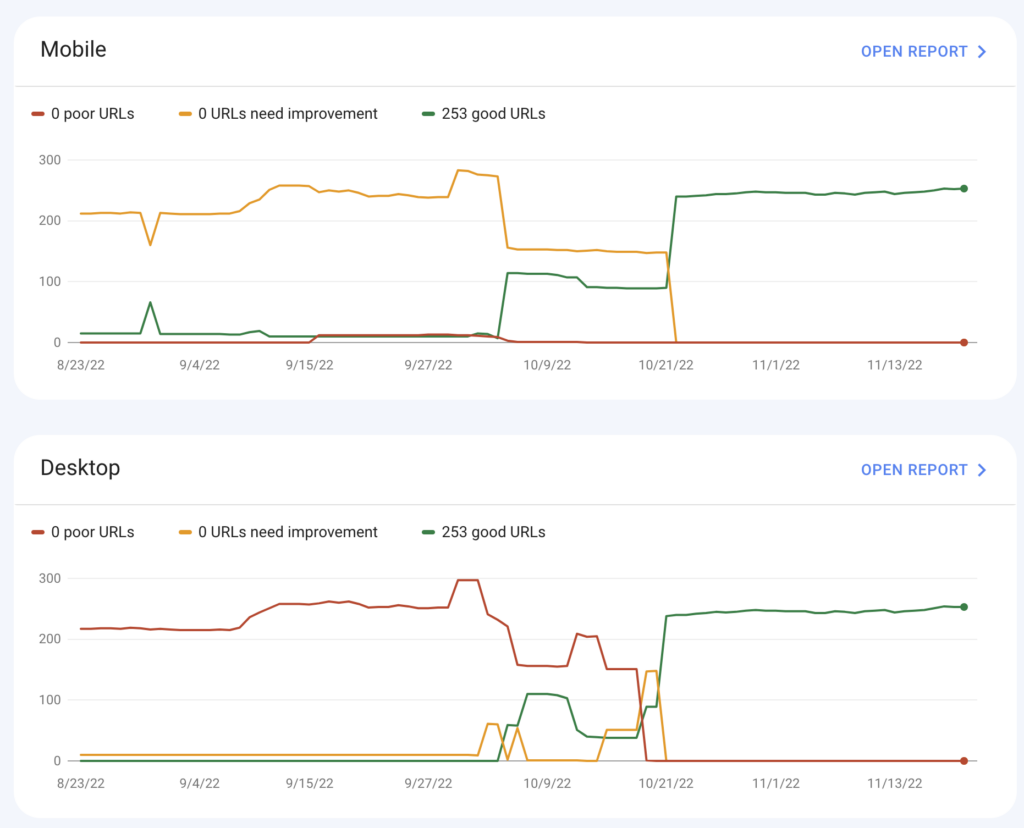Click red endpoint marker on Desktop chart
1024x828 pixels.
[964, 761]
